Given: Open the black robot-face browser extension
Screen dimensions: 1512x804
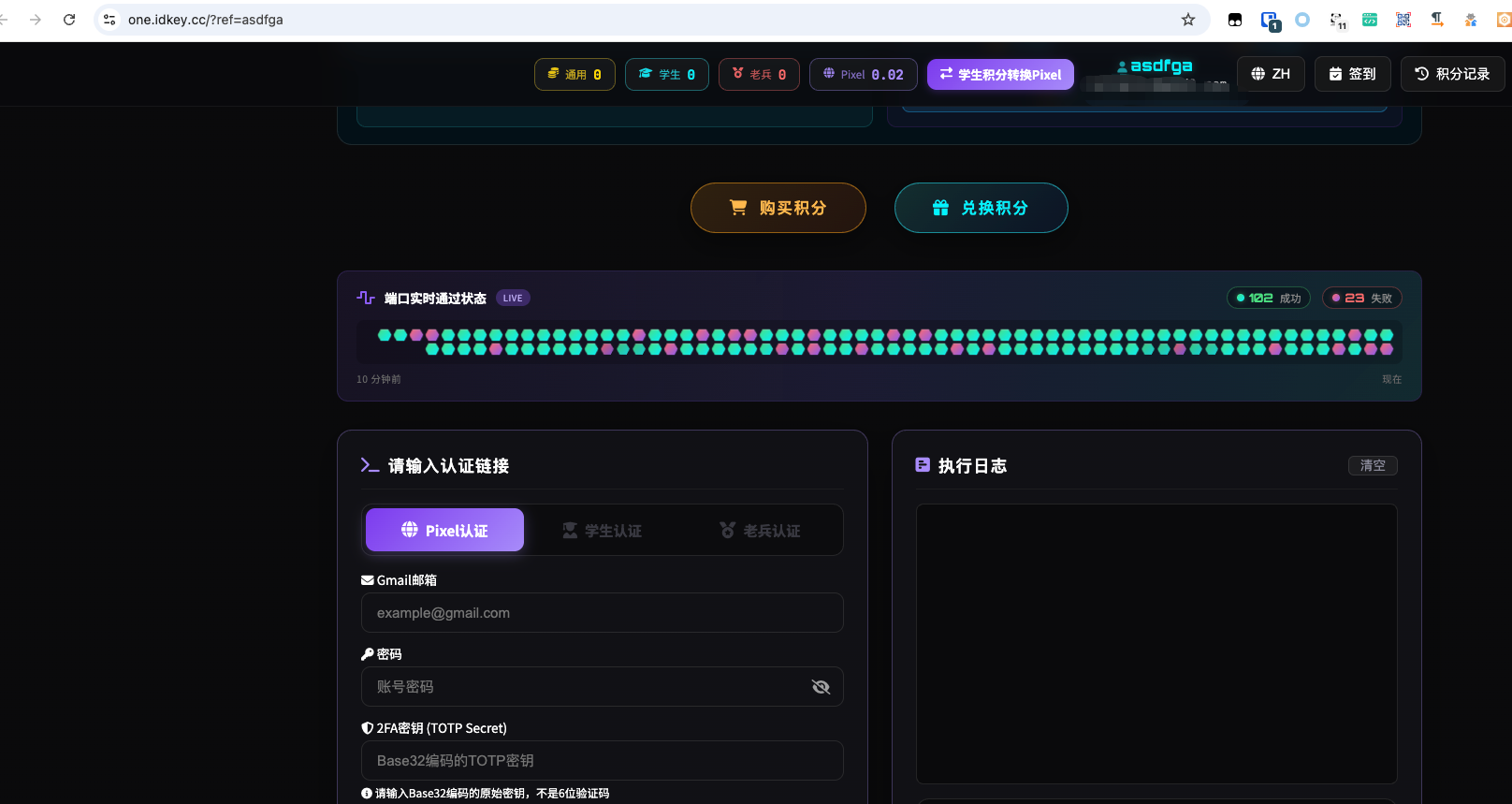Looking at the screenshot, I should point(1235,20).
